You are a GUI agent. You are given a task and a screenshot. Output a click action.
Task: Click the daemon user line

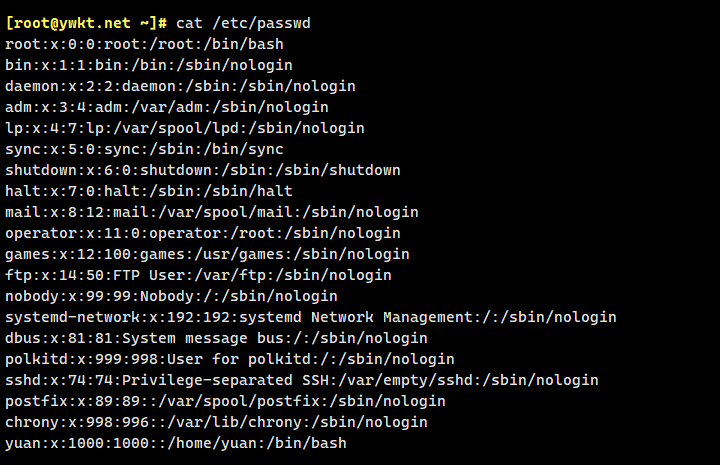click(180, 86)
